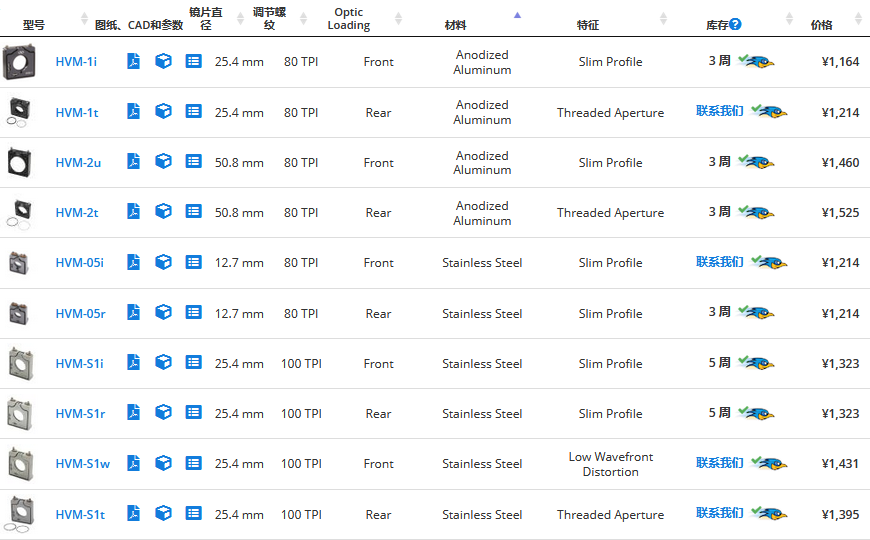Open specs list icon for HVM-2u
Viewport: 870px width, 540px height.
(193, 162)
